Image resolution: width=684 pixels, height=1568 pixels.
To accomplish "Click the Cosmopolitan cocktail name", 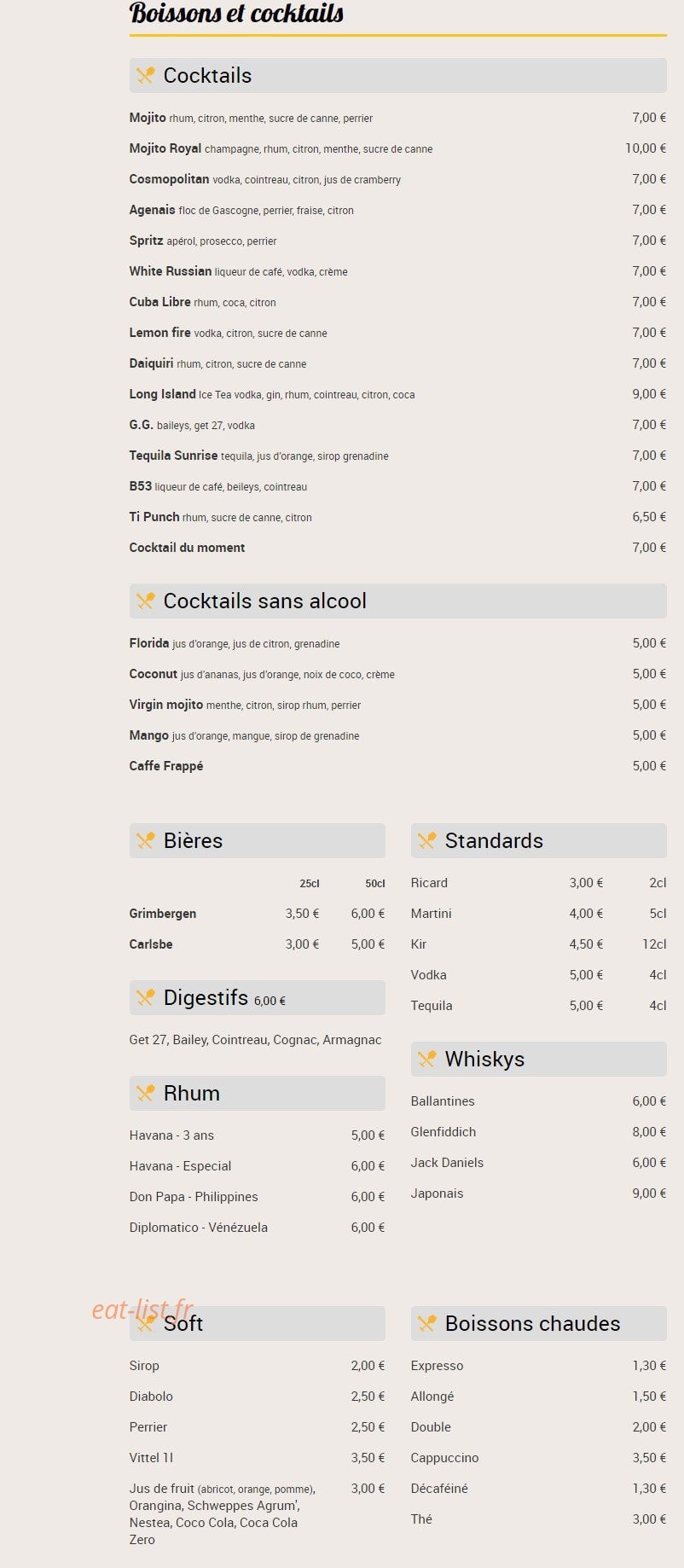I will tap(169, 179).
